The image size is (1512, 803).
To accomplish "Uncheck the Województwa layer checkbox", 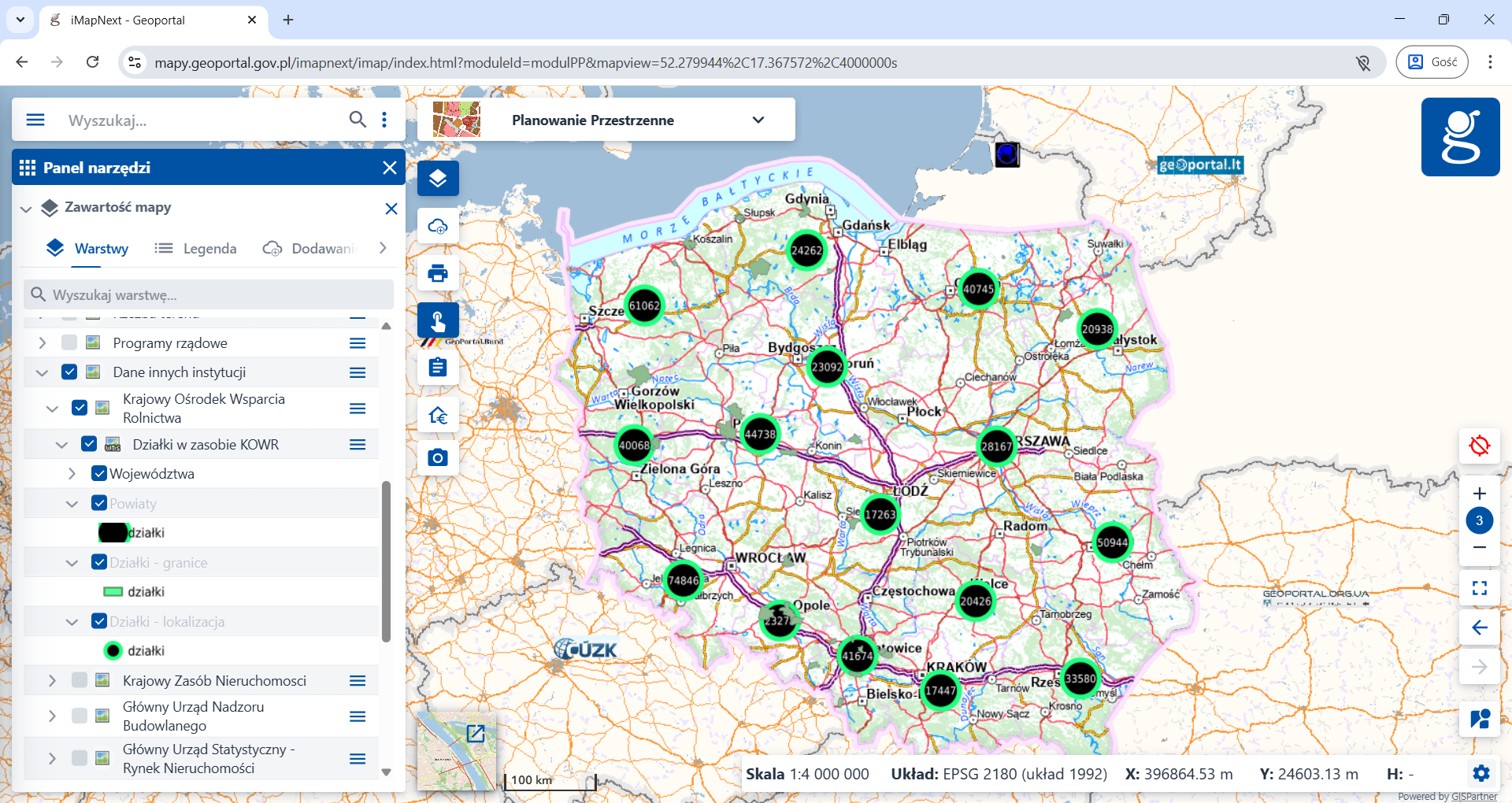I will coord(99,473).
